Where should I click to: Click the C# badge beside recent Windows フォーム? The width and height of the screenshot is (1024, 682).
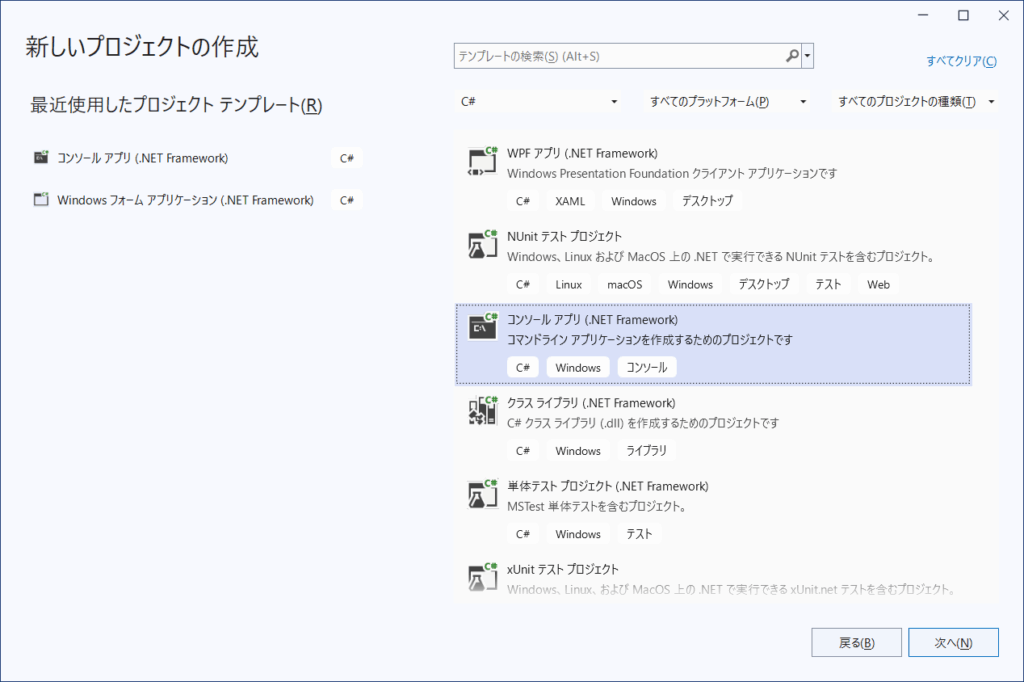[x=347, y=200]
